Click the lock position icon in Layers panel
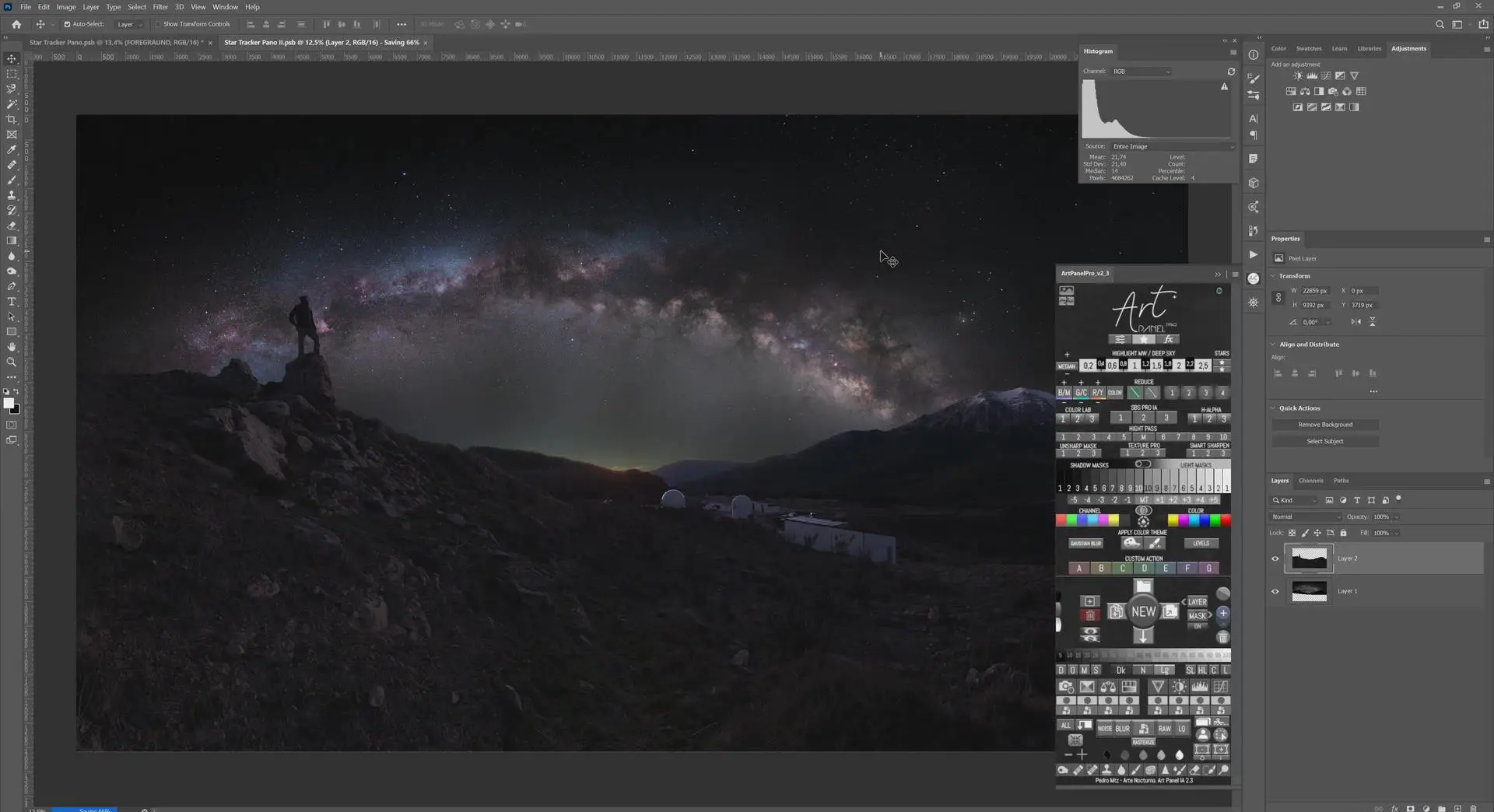Screen dimensions: 1494x812 tap(1317, 533)
